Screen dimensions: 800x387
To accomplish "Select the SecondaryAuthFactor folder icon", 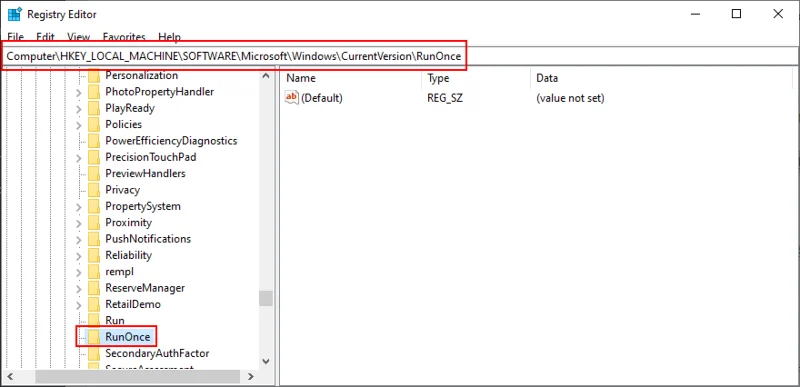I will (94, 353).
